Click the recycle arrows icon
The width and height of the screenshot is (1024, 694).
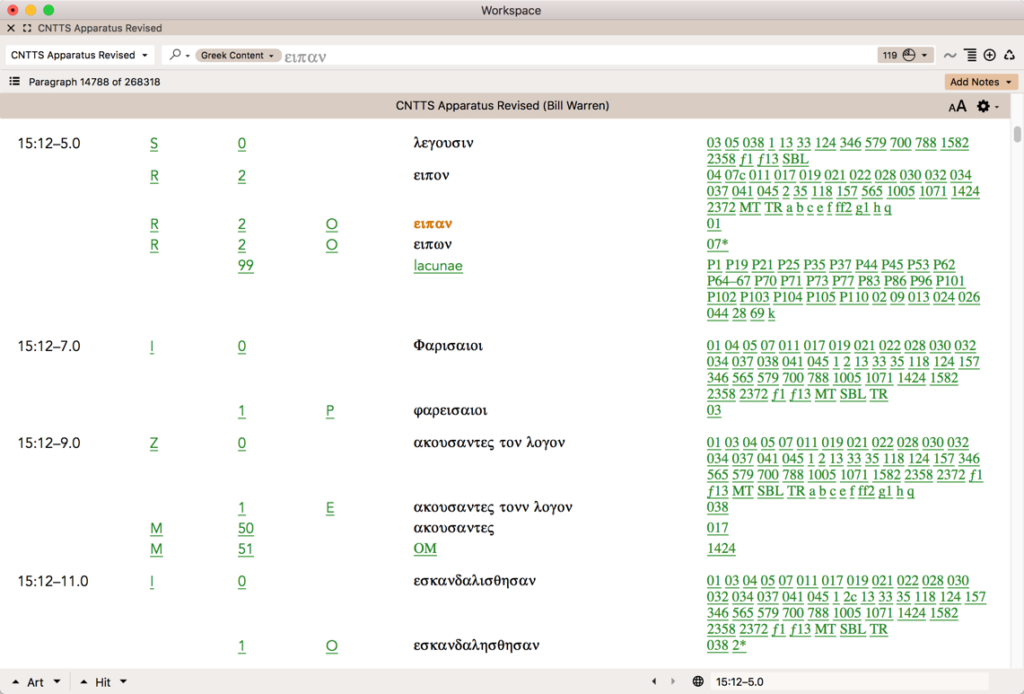[1009, 55]
